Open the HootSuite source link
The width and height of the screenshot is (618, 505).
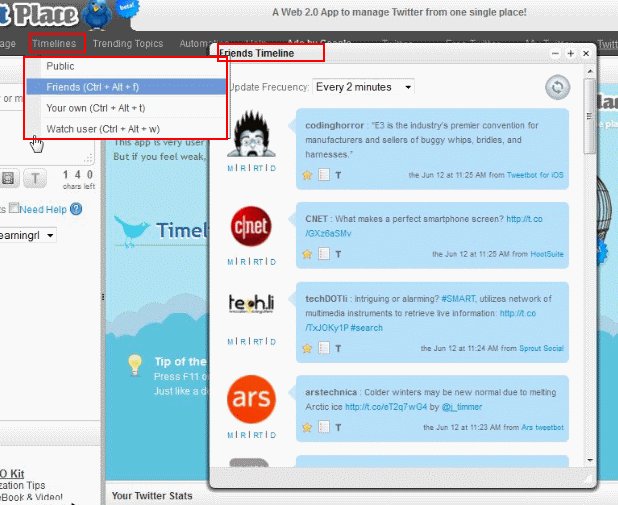[547, 254]
